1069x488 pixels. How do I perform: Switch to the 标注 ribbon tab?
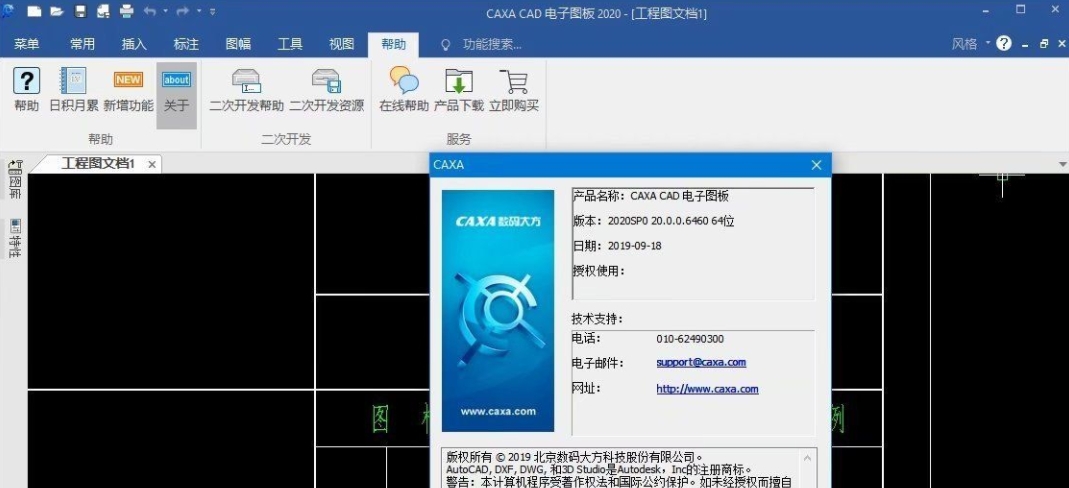[x=186, y=44]
